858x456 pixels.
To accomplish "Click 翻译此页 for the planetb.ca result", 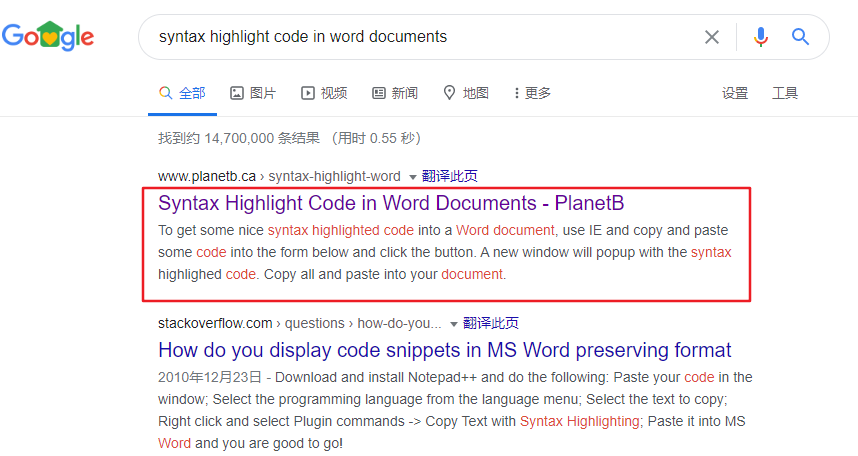I will pyautogui.click(x=449, y=176).
